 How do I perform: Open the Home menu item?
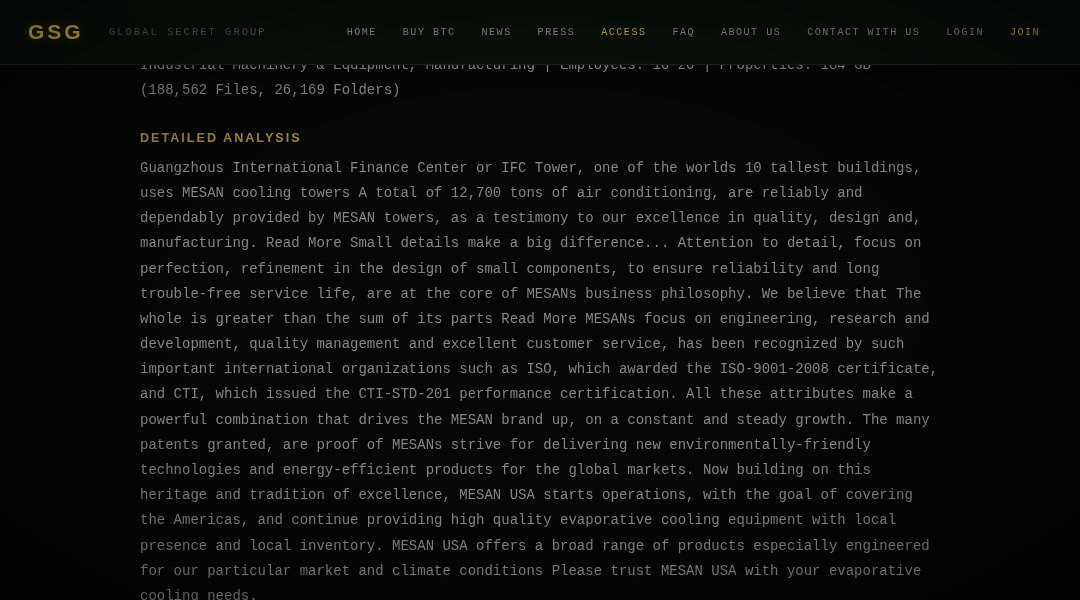(x=362, y=32)
